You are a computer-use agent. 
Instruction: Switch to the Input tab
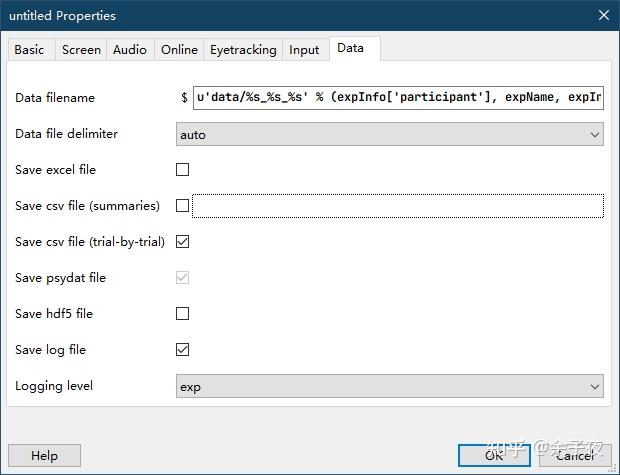[x=304, y=50]
